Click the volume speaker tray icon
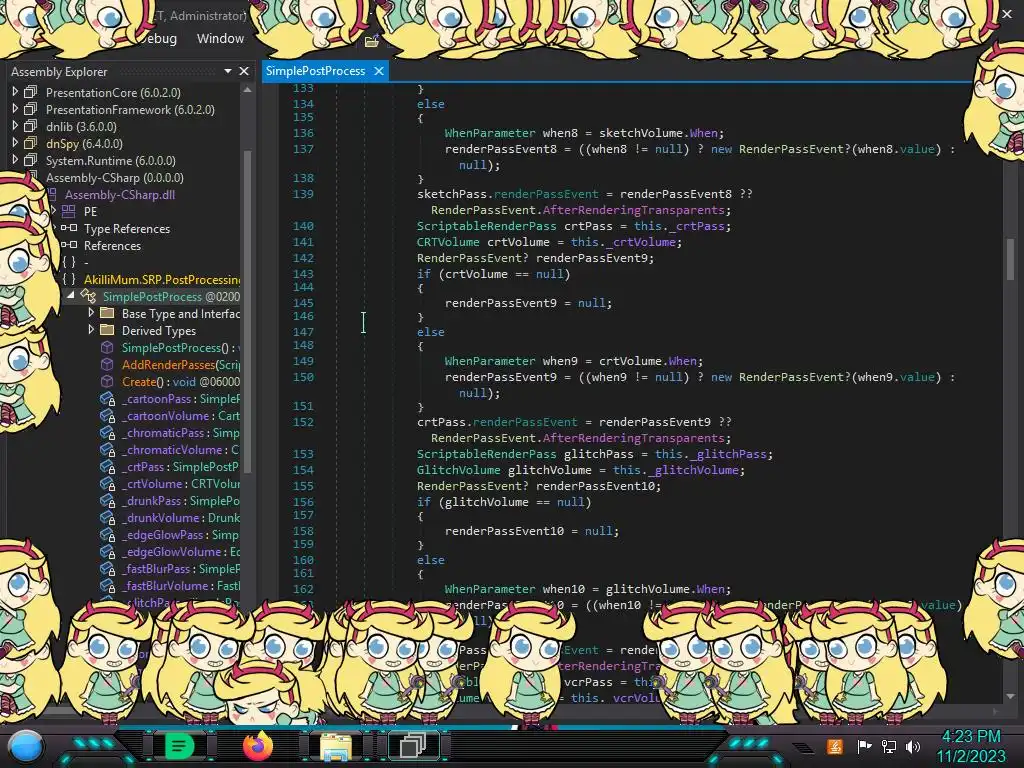 pyautogui.click(x=913, y=746)
